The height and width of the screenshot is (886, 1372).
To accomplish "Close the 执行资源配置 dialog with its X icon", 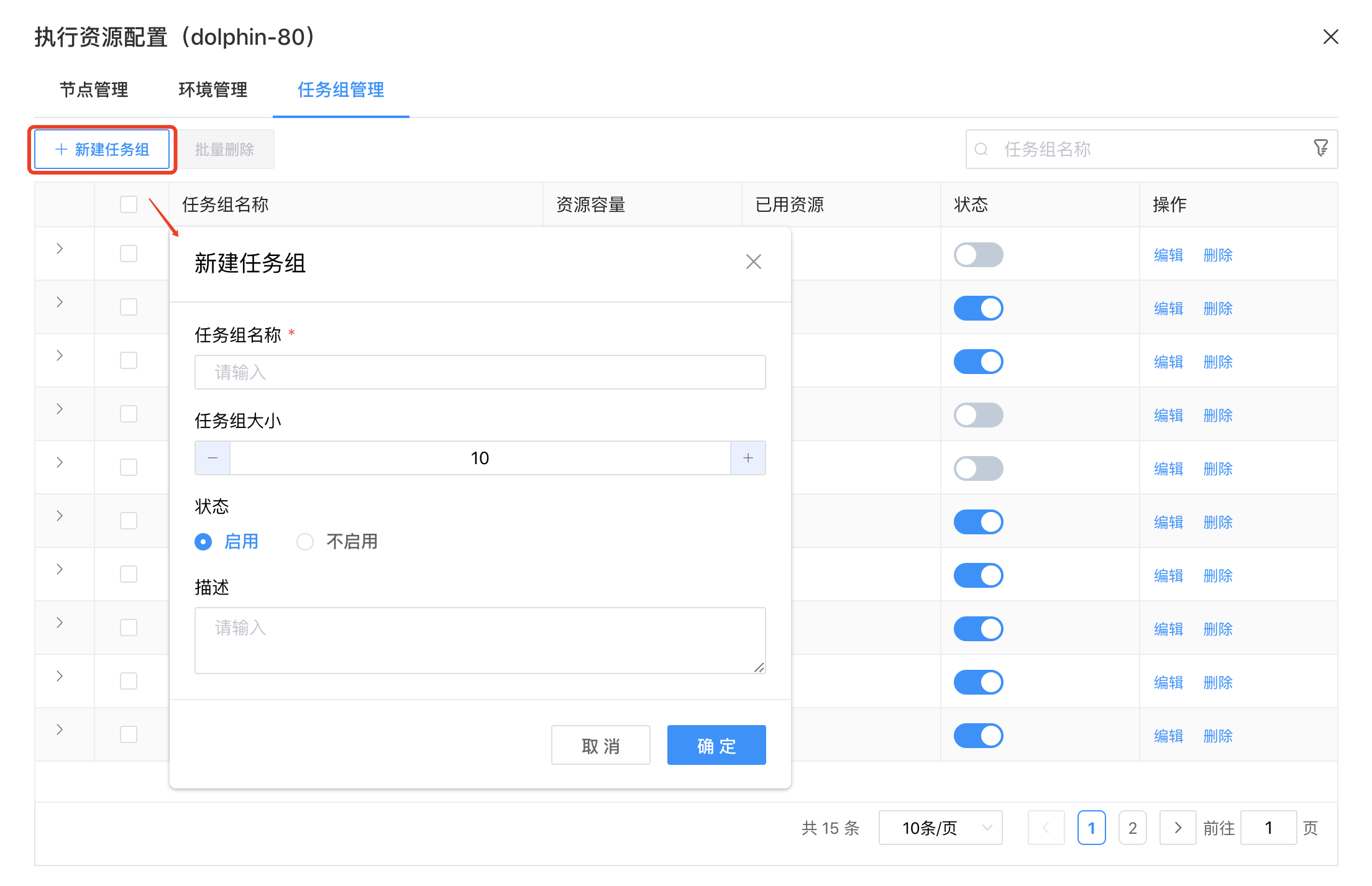I will click(1330, 37).
